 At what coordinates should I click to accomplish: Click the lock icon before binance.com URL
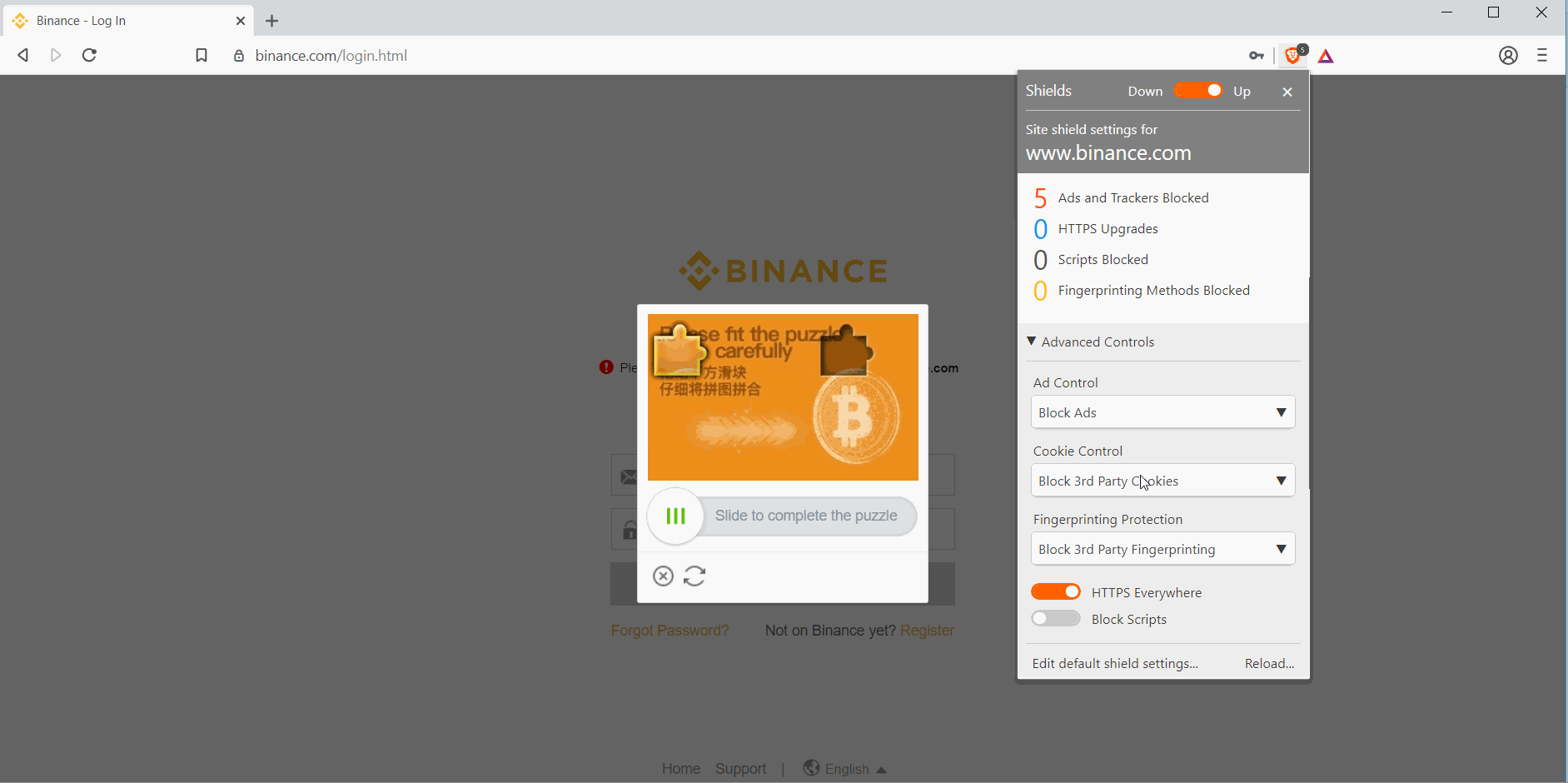pos(238,55)
